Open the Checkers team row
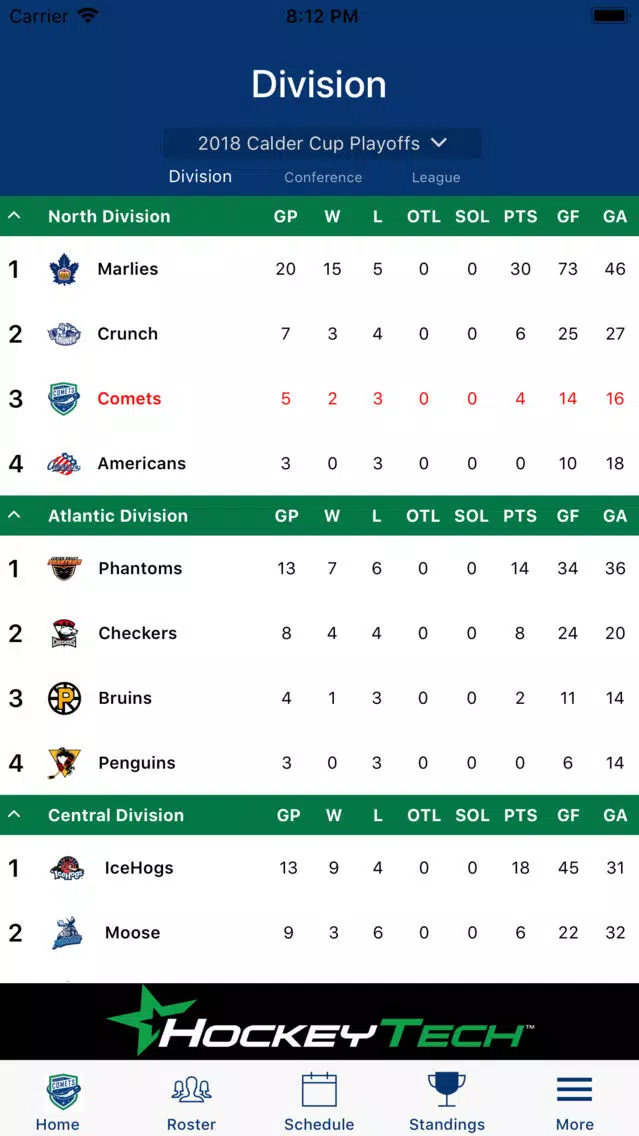Screen dimensions: 639x1136 [320, 633]
